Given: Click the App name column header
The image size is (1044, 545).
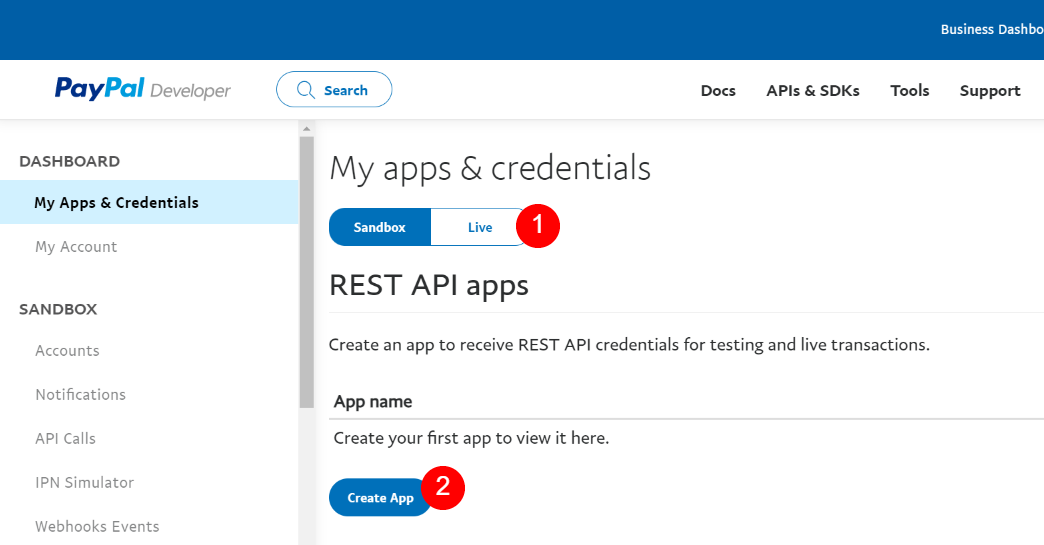Looking at the screenshot, I should (x=373, y=402).
